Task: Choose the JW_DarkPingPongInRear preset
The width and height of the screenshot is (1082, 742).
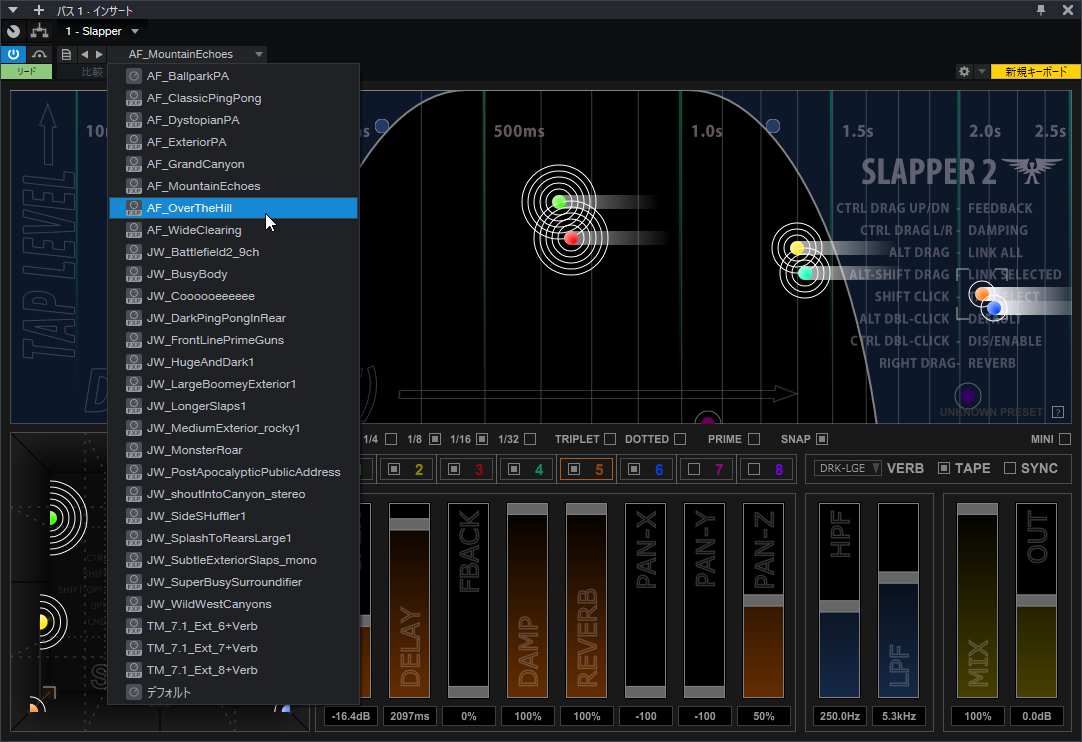Action: pyautogui.click(x=233, y=318)
